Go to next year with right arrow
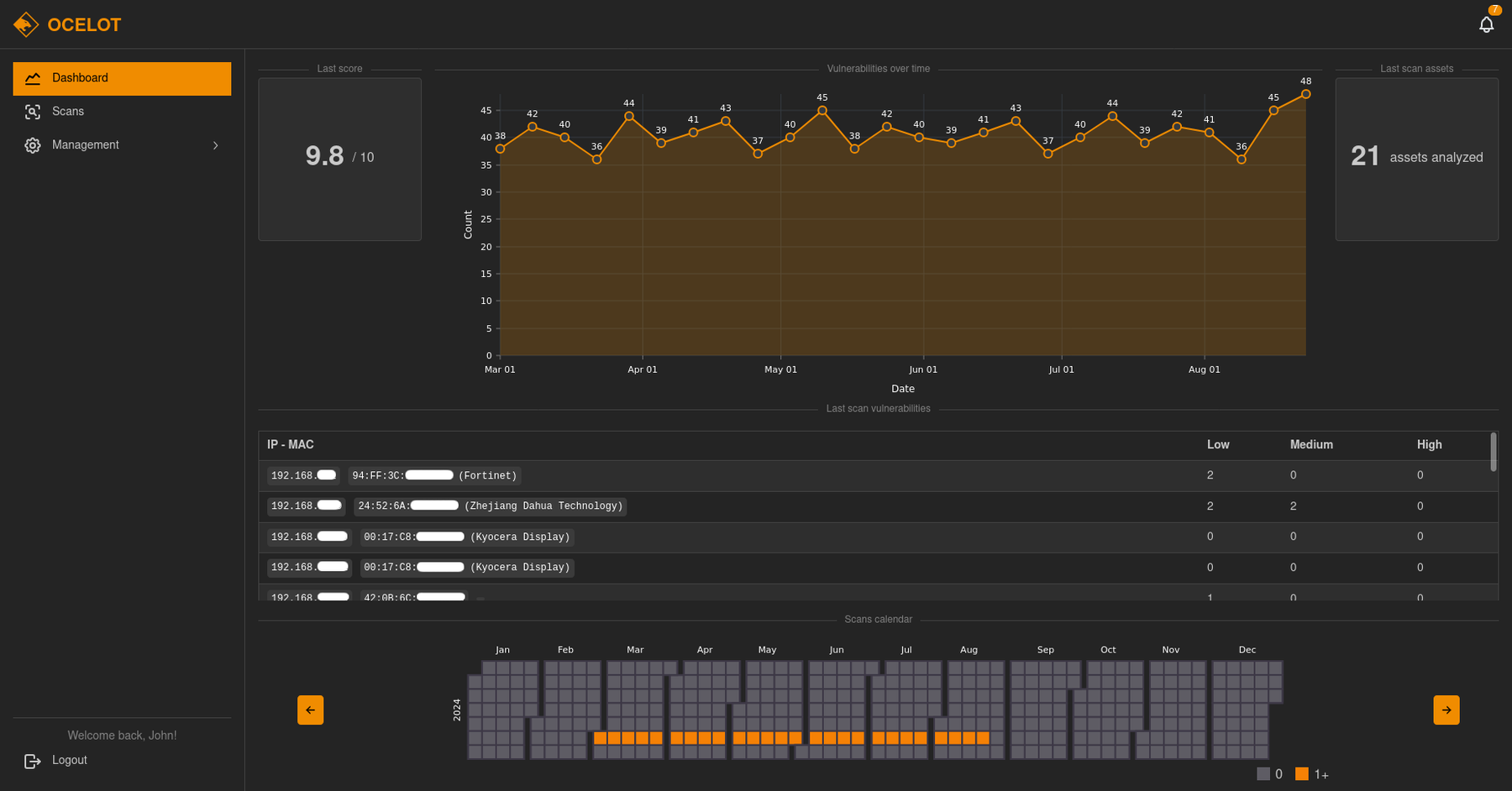Viewport: 1512px width, 791px height. 1446,710
